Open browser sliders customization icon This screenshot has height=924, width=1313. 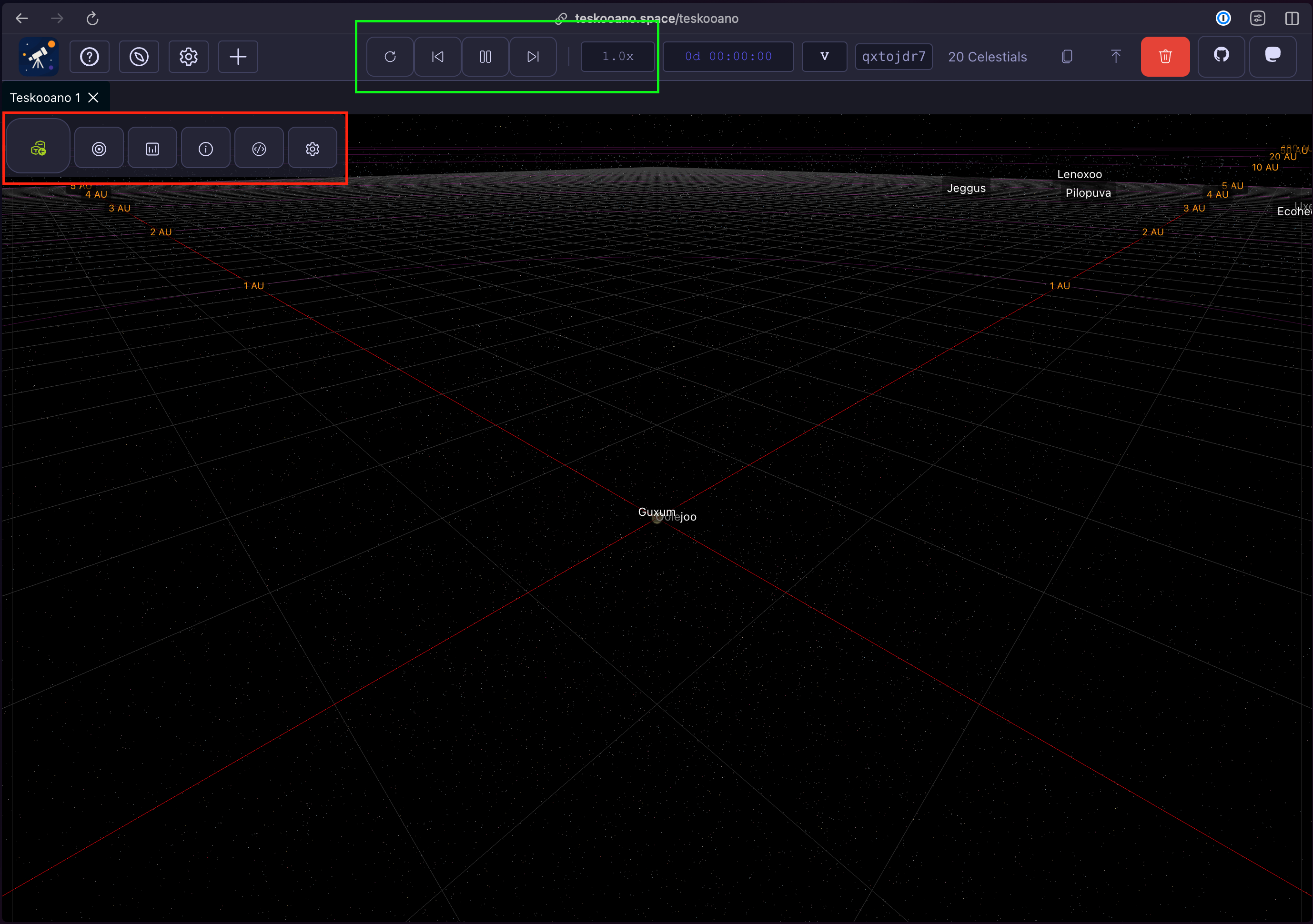tap(1258, 18)
